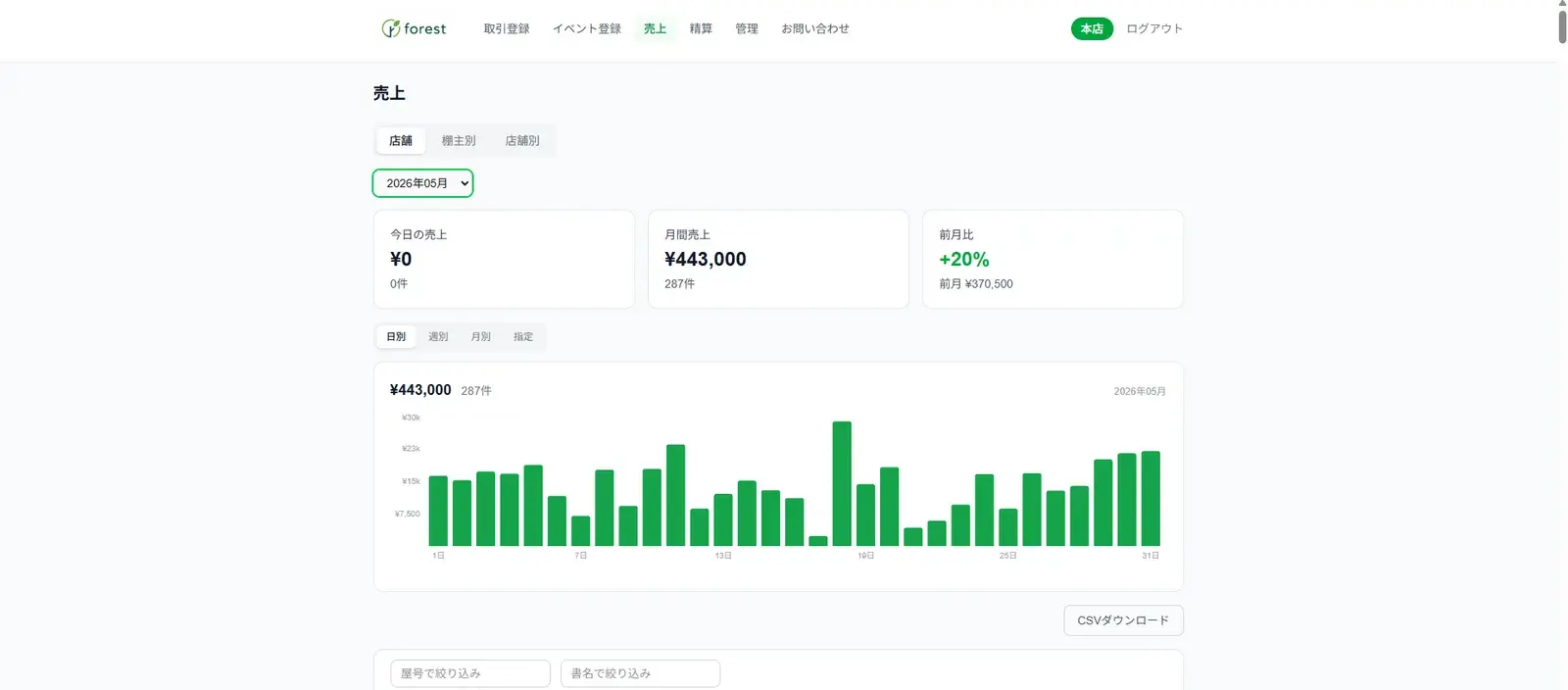Click the 25日 axis label
1568x690 pixels.
tap(1008, 556)
